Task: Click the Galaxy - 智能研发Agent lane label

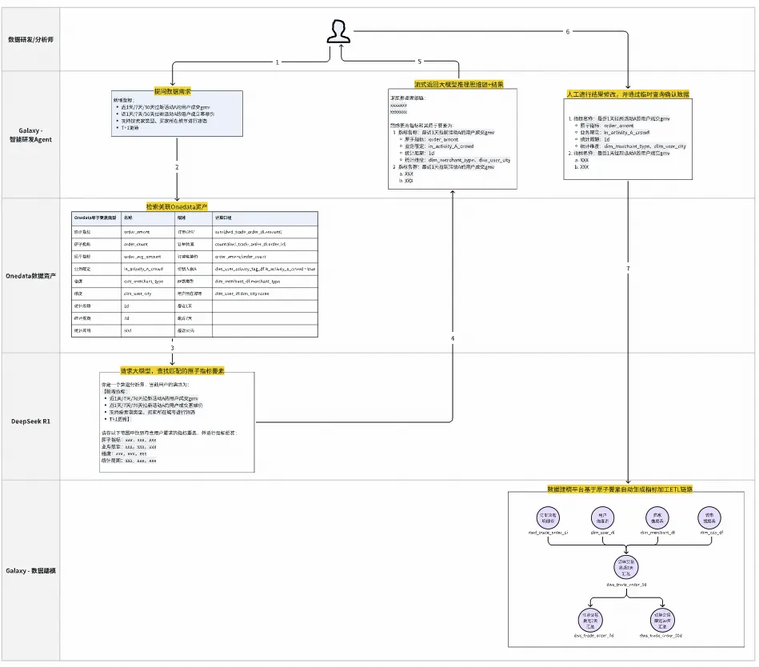Action: tap(30, 135)
